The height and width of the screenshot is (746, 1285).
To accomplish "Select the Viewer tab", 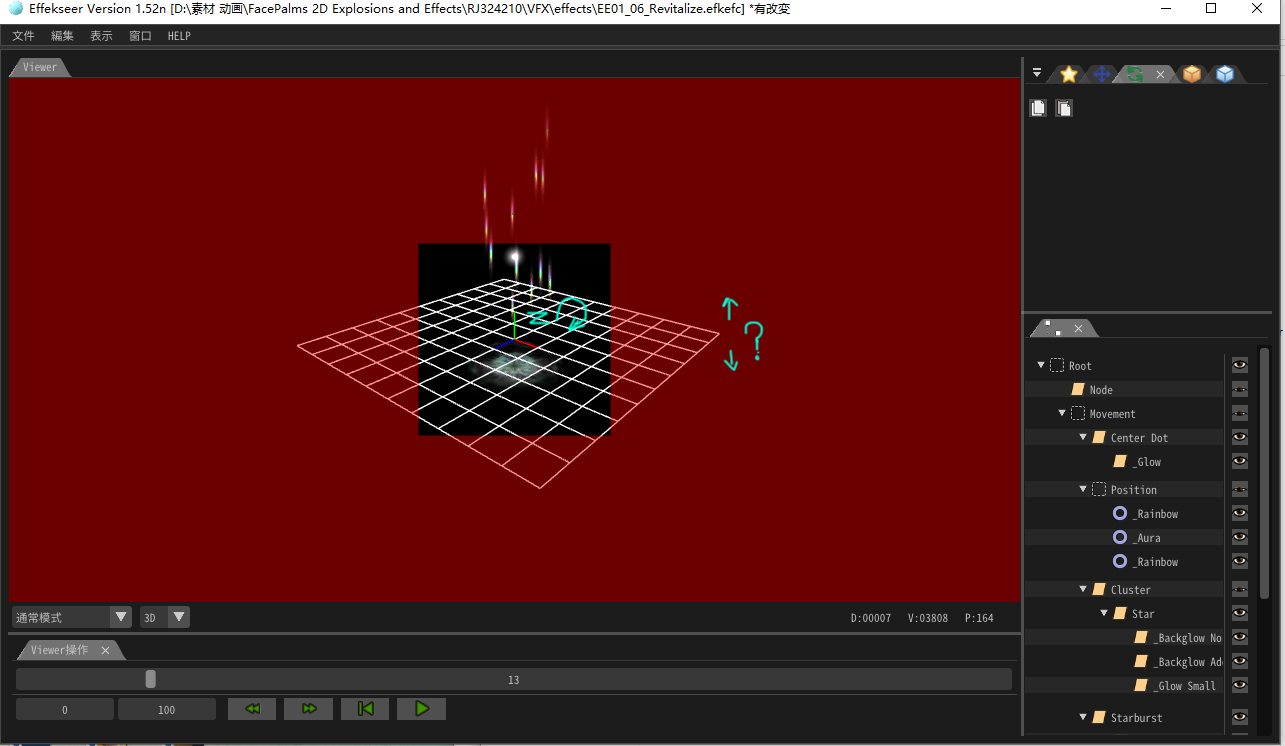I will 40,67.
